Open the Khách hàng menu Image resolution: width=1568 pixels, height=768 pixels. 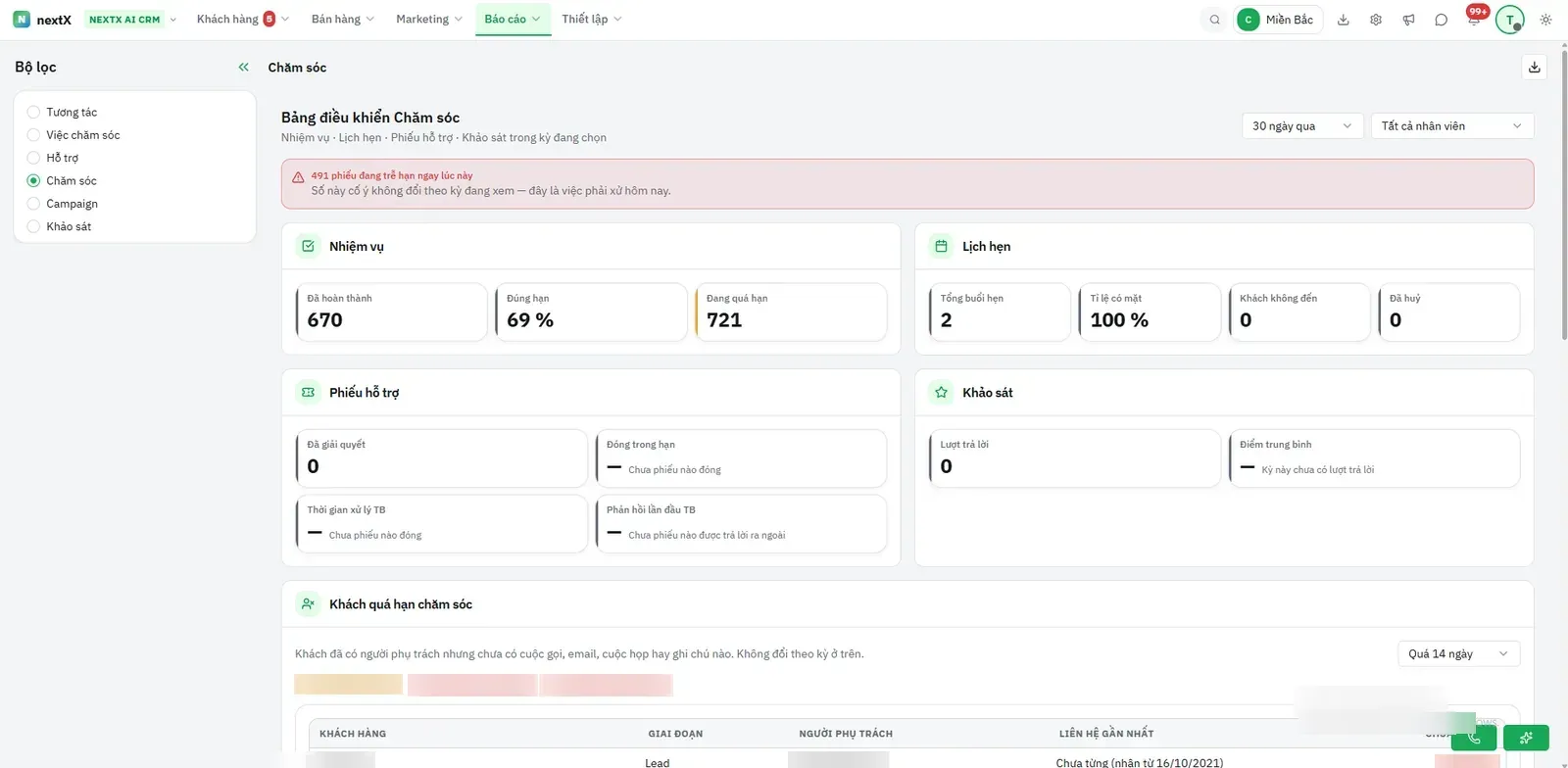(243, 20)
